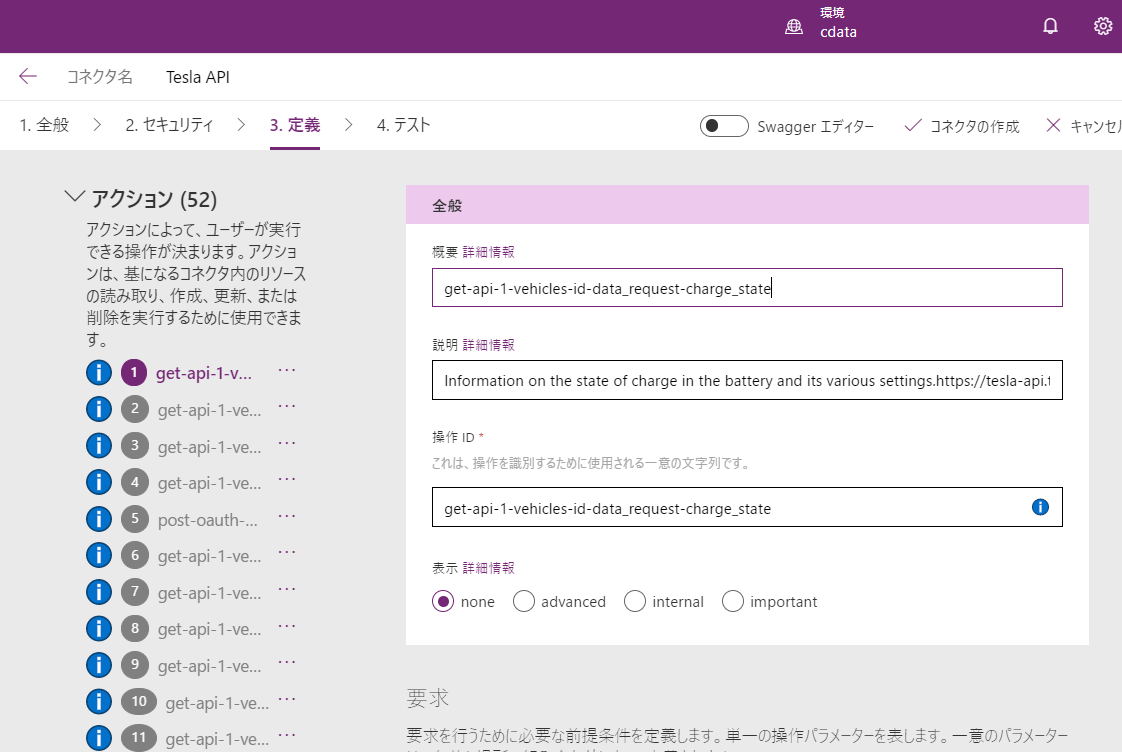Click the info icon for action 3
Screen dimensions: 1122x752
pos(99,446)
